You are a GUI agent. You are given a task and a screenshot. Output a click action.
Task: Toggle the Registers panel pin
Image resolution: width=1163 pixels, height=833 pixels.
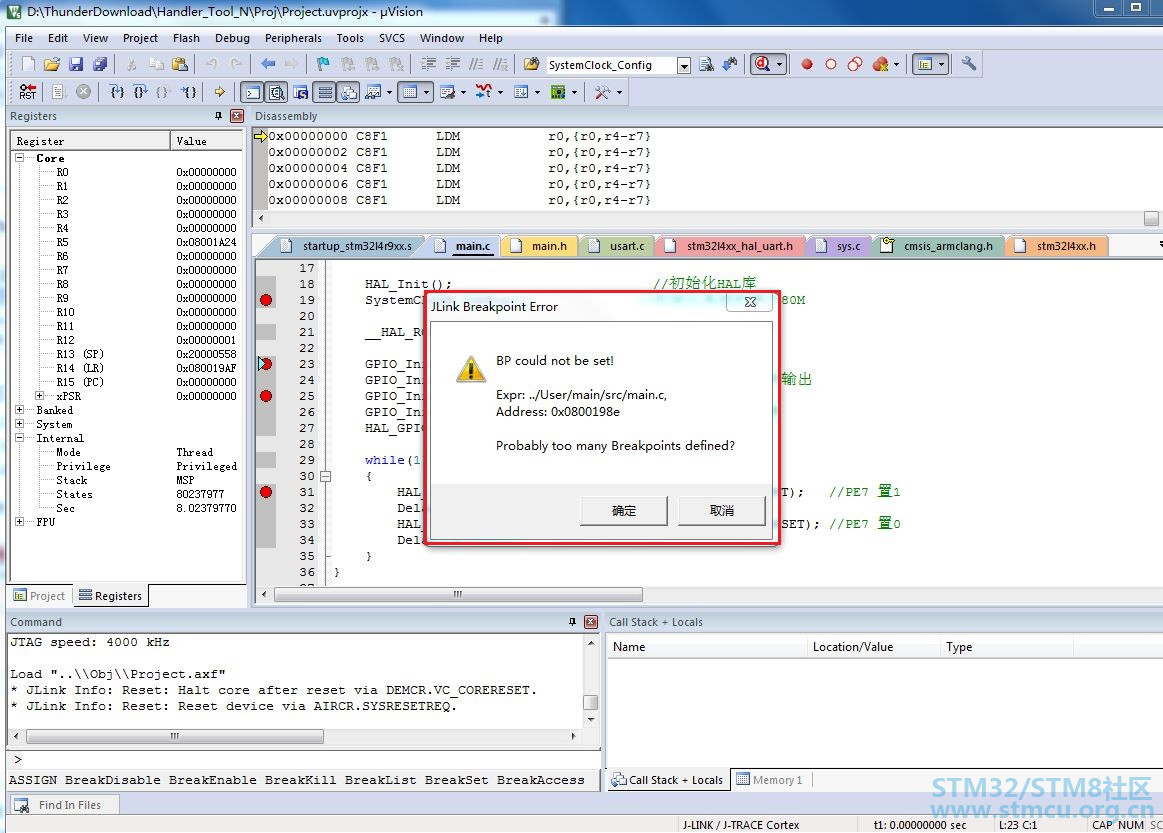pos(218,116)
